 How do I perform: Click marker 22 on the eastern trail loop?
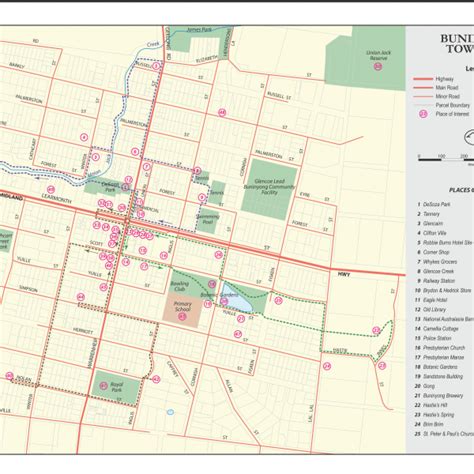tap(376, 331)
